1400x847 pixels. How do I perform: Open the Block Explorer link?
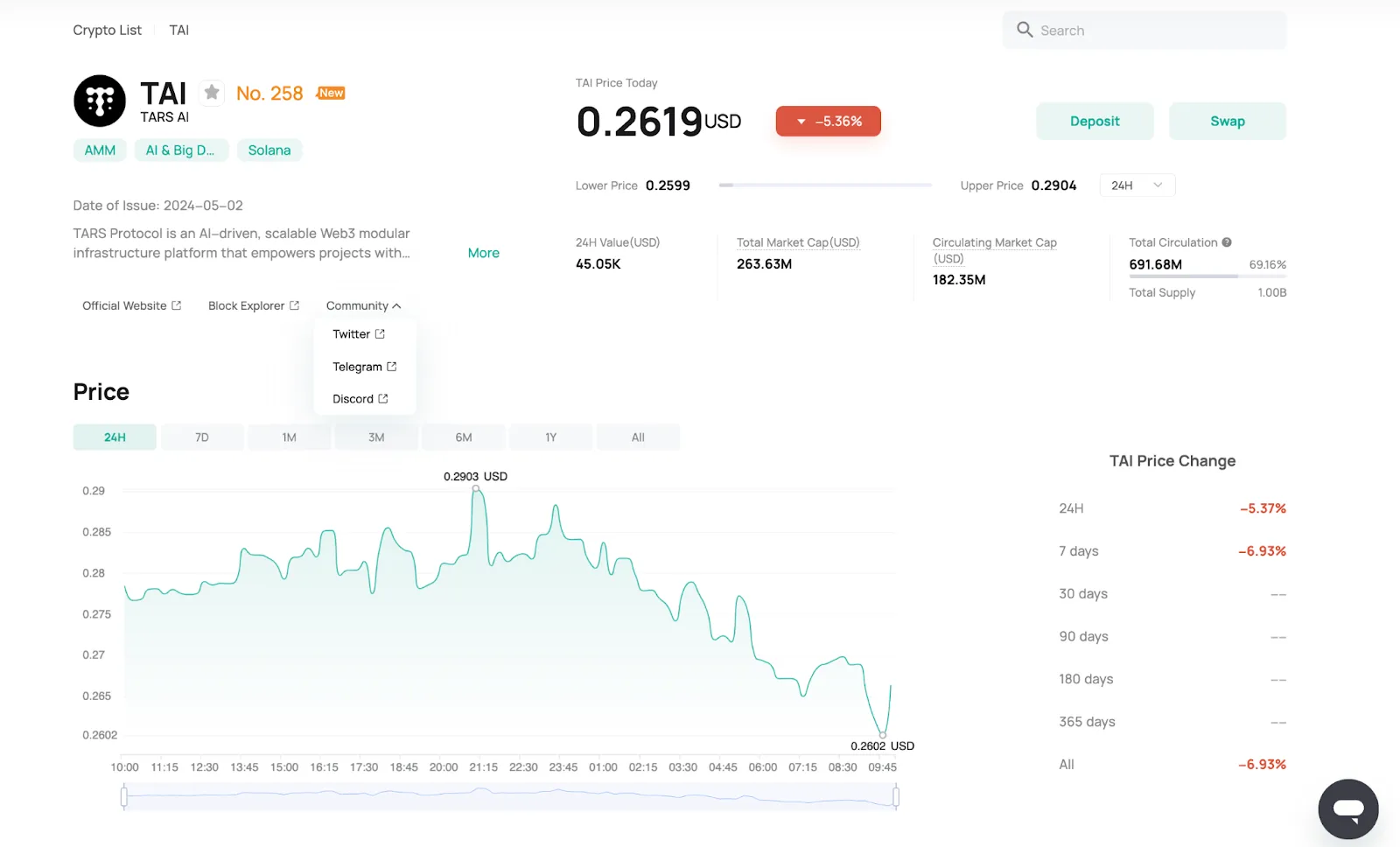254,305
